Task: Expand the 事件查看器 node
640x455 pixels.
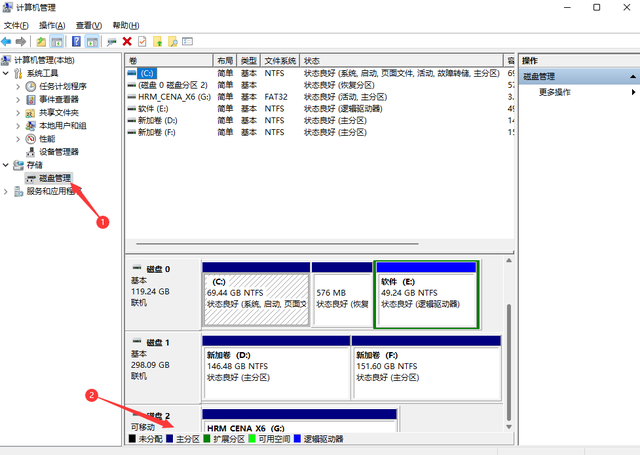Action: pos(18,100)
